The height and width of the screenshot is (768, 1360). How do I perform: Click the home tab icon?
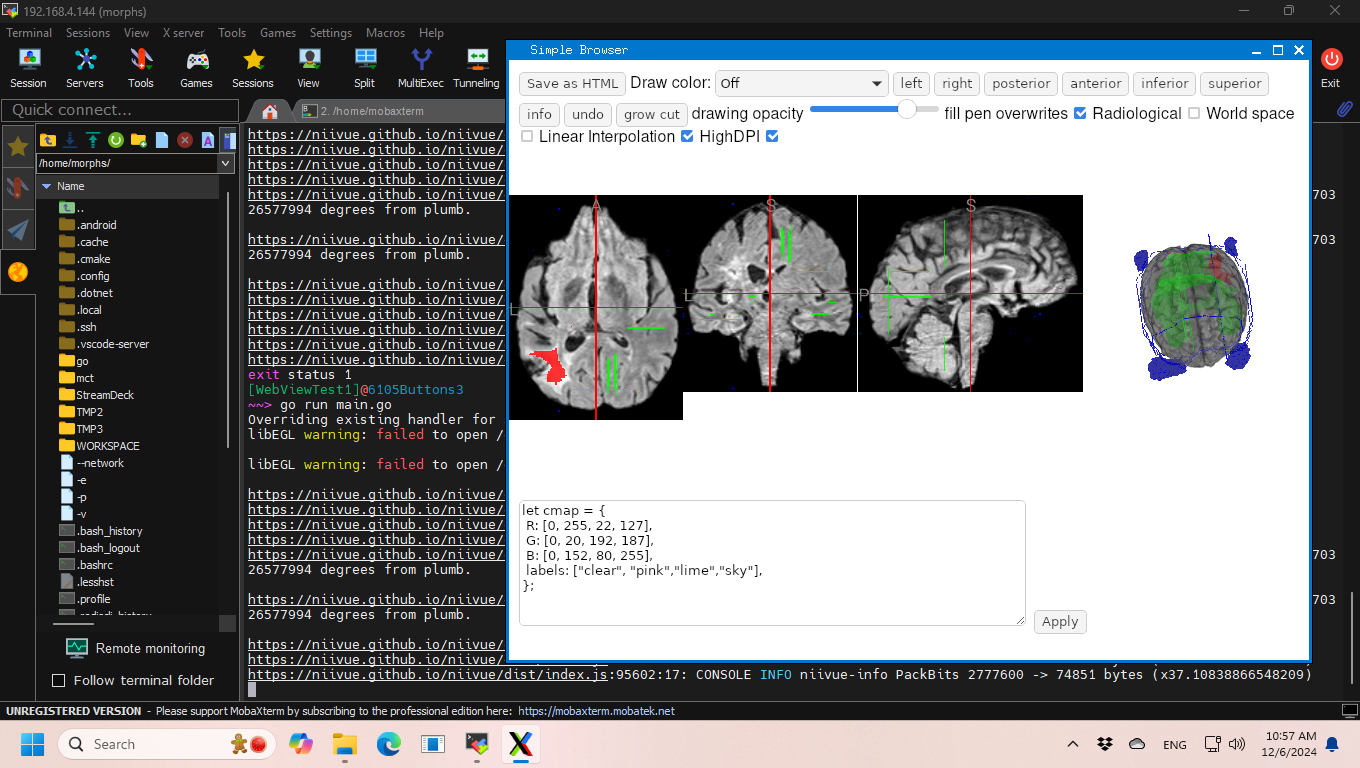(269, 111)
